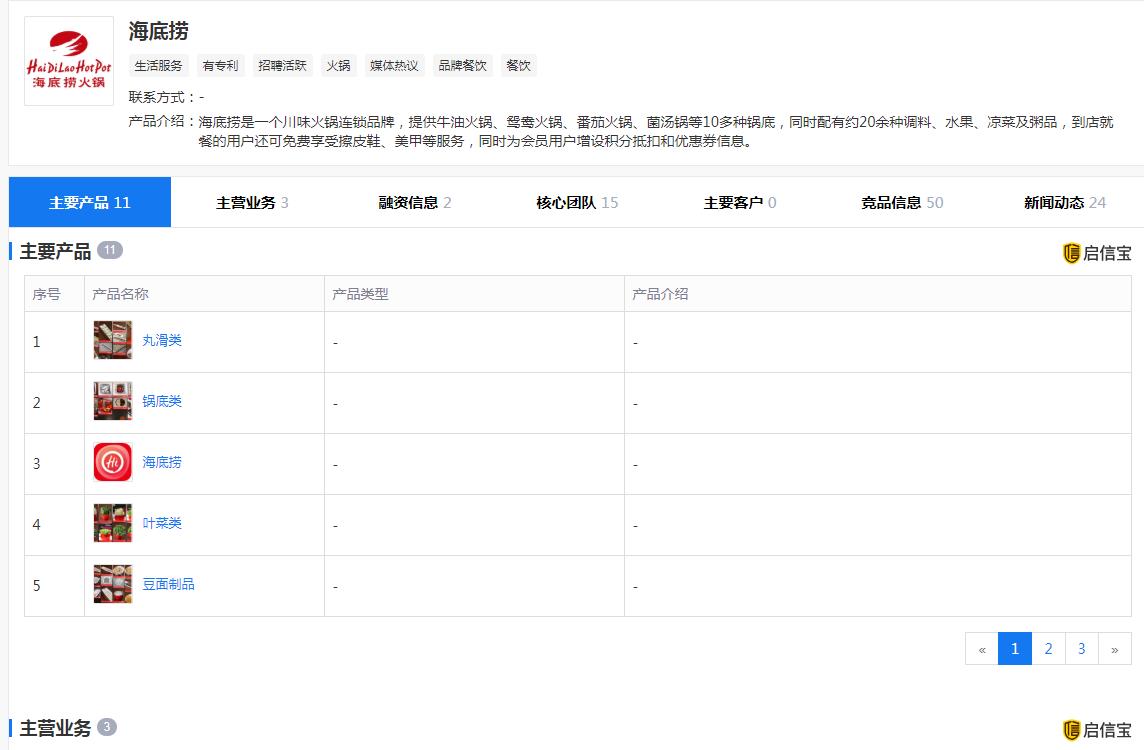Go to previous page with « button

pyautogui.click(x=982, y=649)
